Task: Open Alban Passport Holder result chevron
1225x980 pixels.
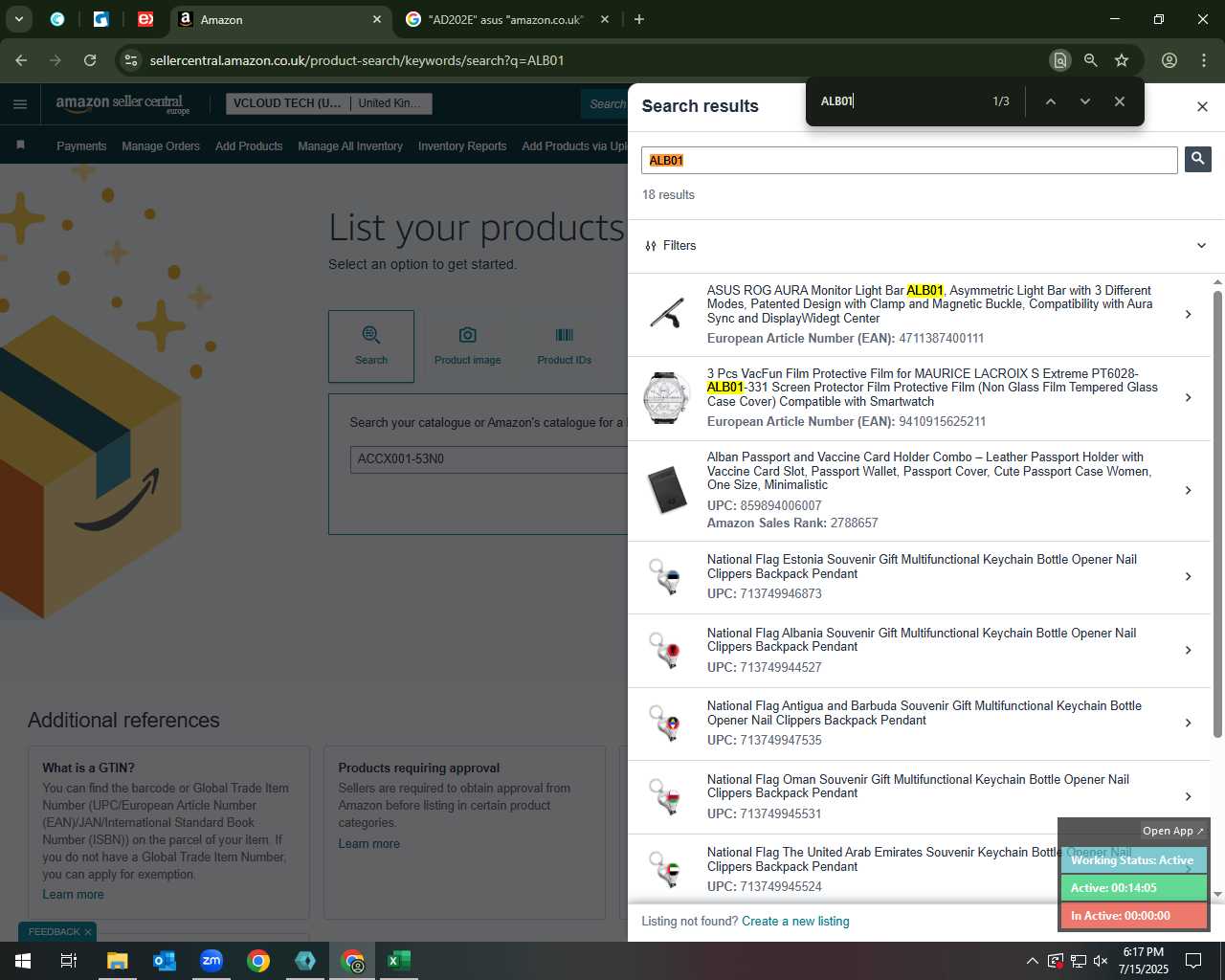Action: tap(1188, 490)
